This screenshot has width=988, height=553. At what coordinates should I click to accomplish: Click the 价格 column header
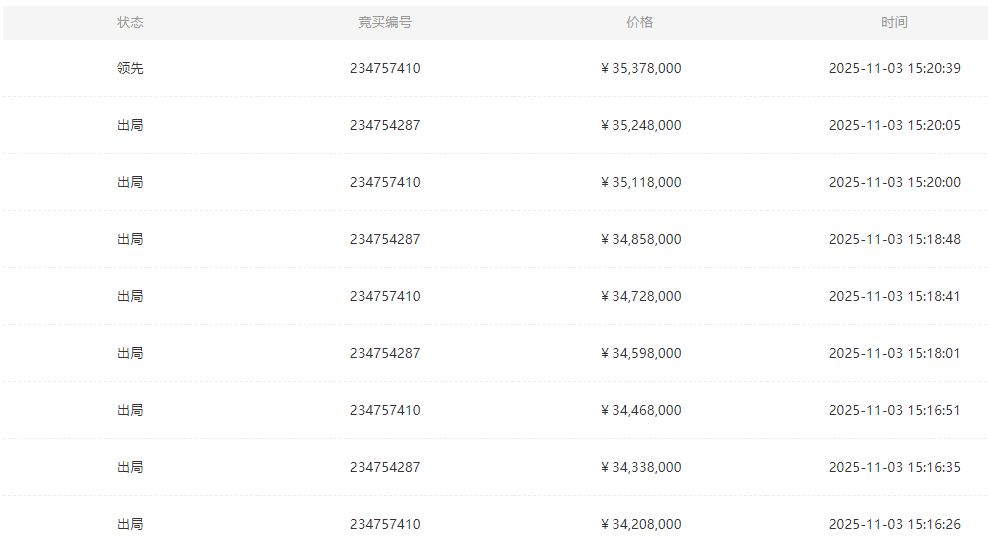[640, 22]
